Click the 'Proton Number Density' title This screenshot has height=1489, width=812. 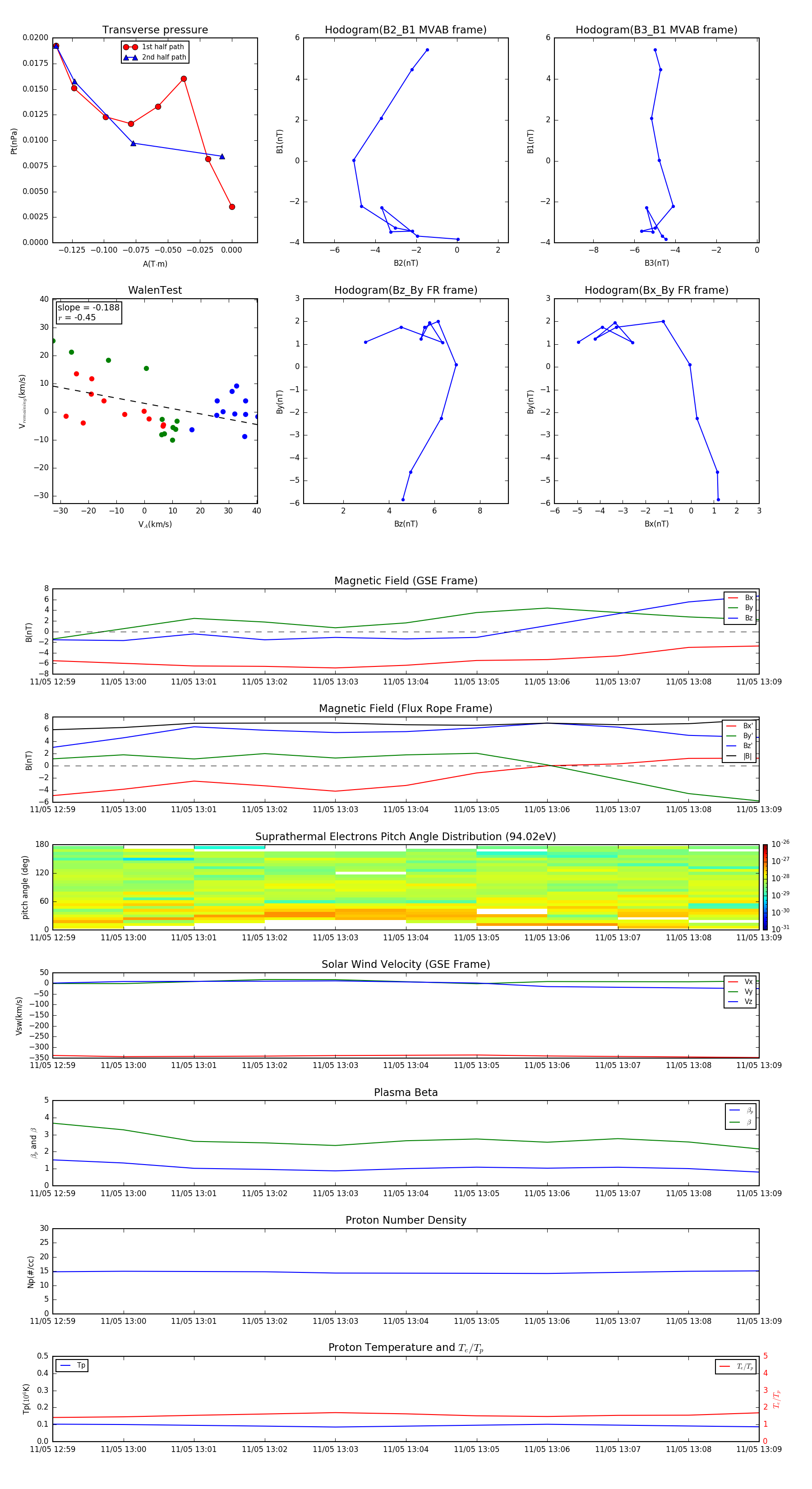[406, 1220]
